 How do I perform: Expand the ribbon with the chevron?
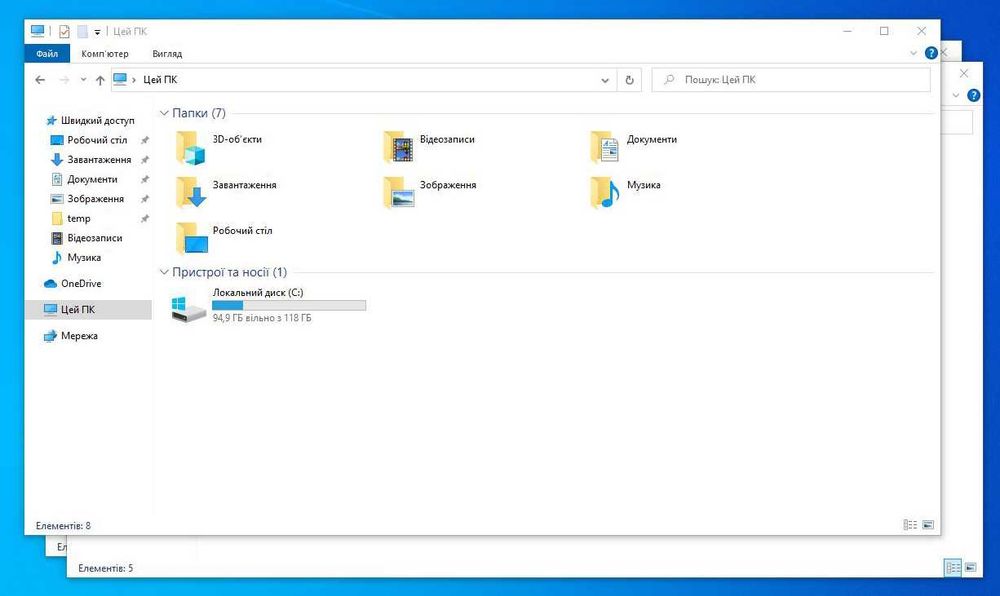coord(913,54)
